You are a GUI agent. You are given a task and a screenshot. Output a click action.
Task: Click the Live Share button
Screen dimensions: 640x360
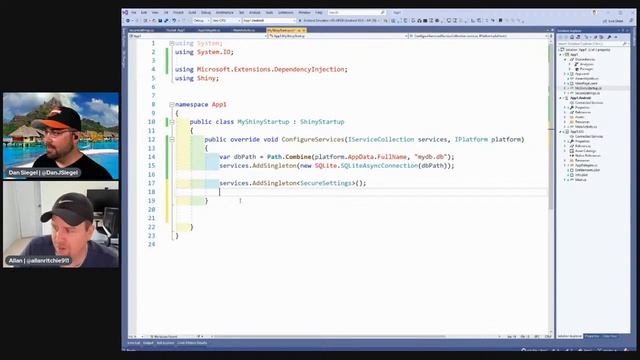point(613,21)
